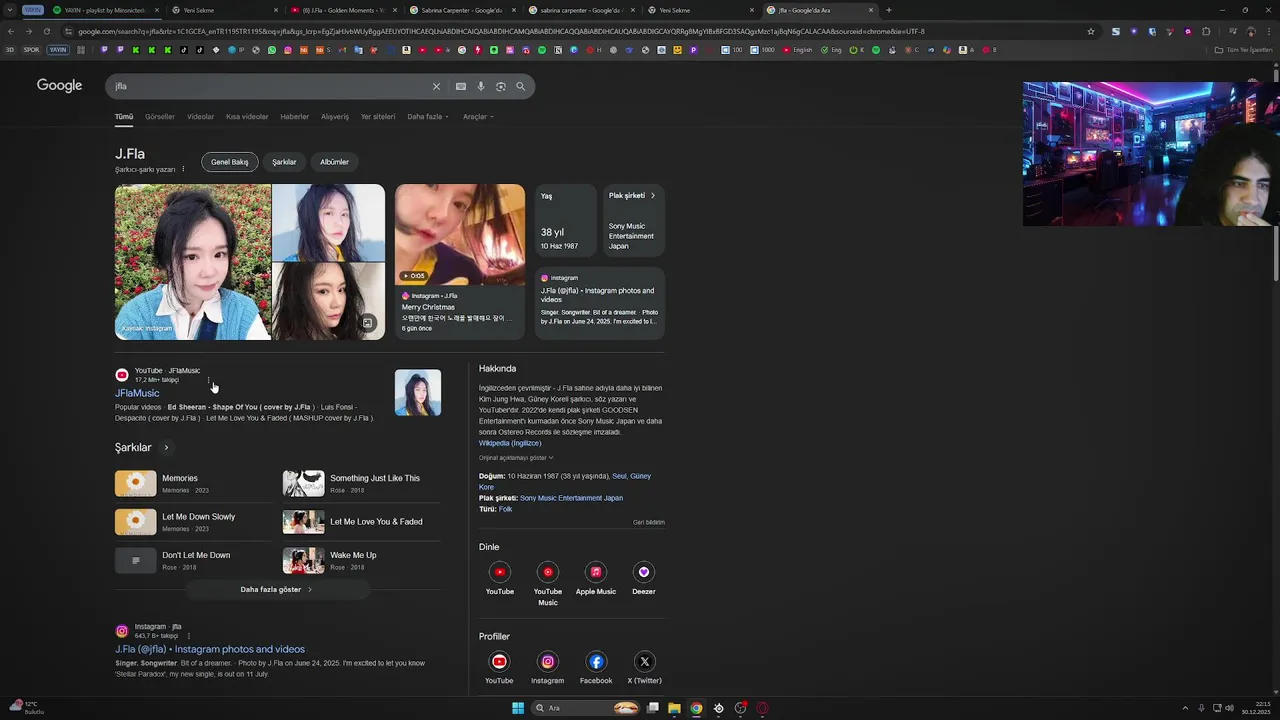Play the Merry Christmas Instagram video thumbnail
1280x720 pixels.
[459, 234]
